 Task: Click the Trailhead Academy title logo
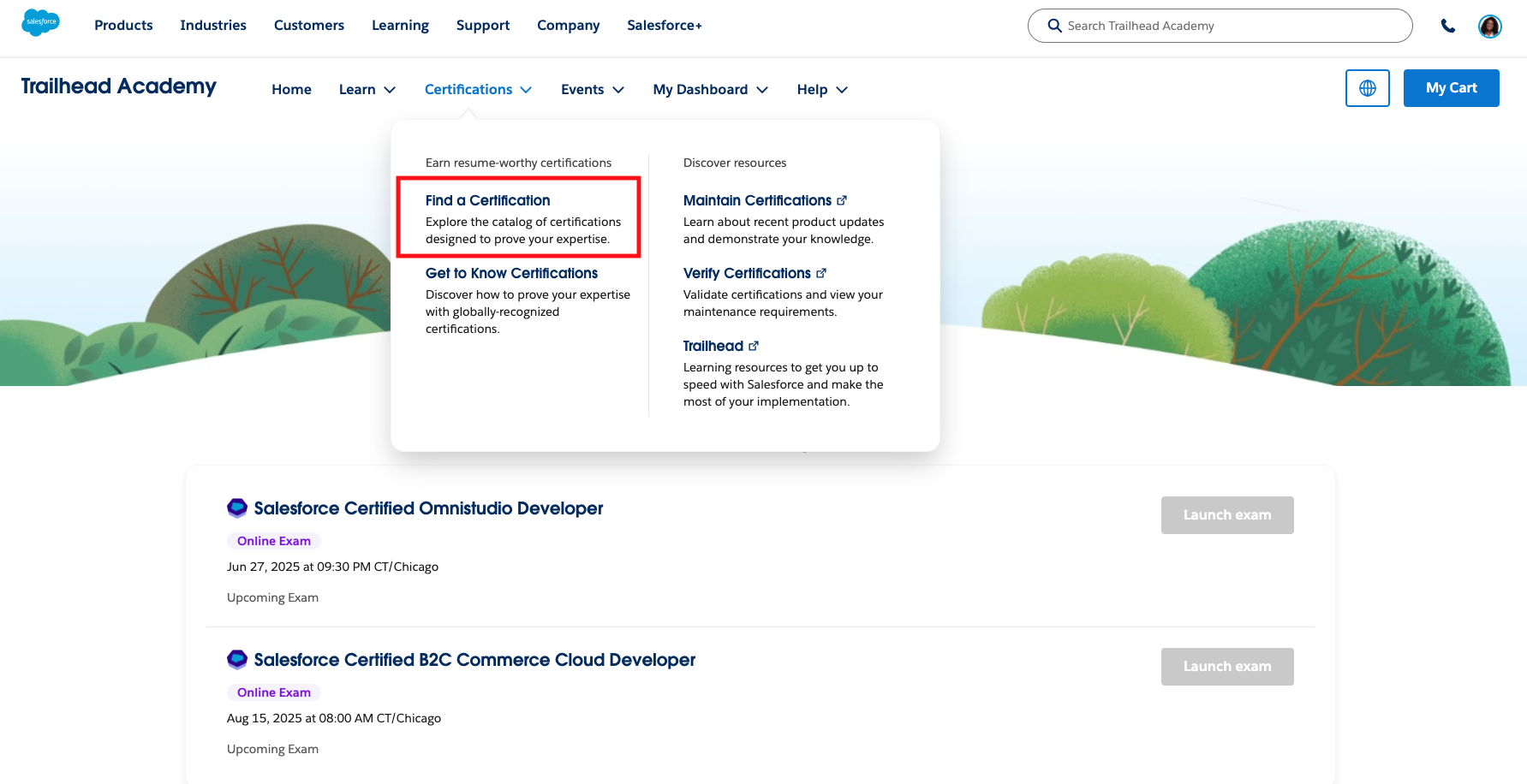[119, 86]
